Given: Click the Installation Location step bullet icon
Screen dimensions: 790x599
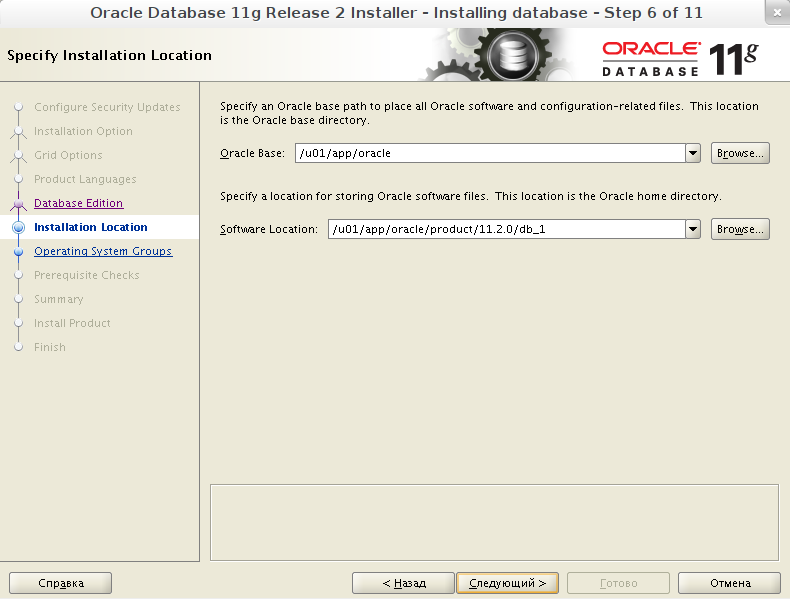Looking at the screenshot, I should click(x=19, y=227).
